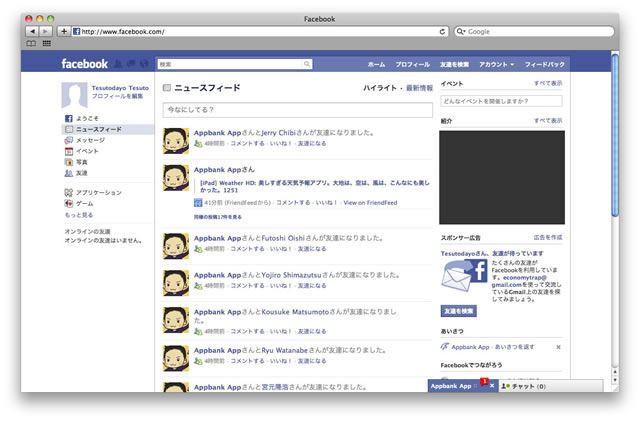Focus the どんなイベントを開催しますか？ event field
Image resolution: width=640 pixels, height=421 pixels.
click(501, 101)
